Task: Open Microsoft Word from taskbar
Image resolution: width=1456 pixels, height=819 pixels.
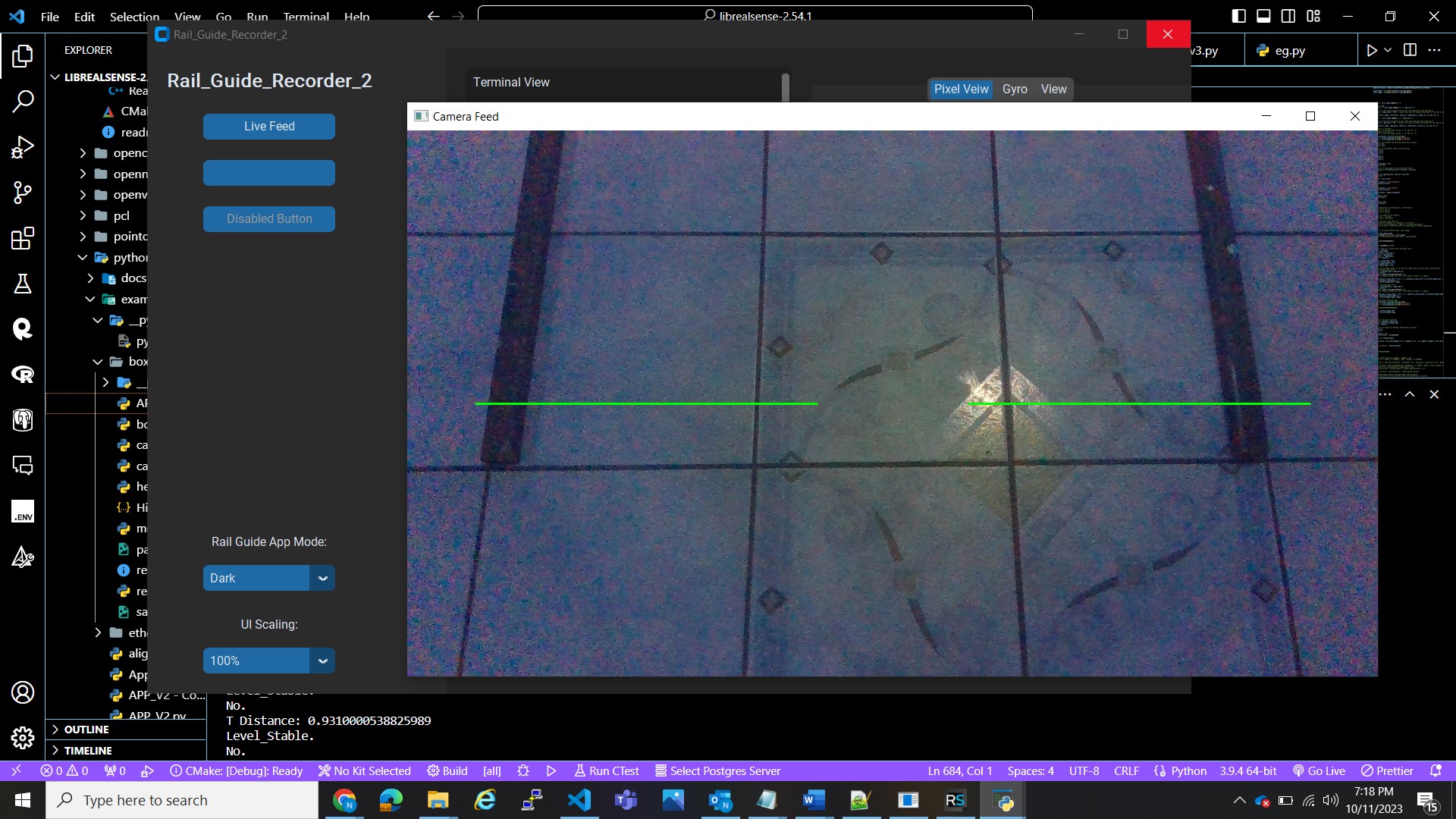Action: coord(814,800)
